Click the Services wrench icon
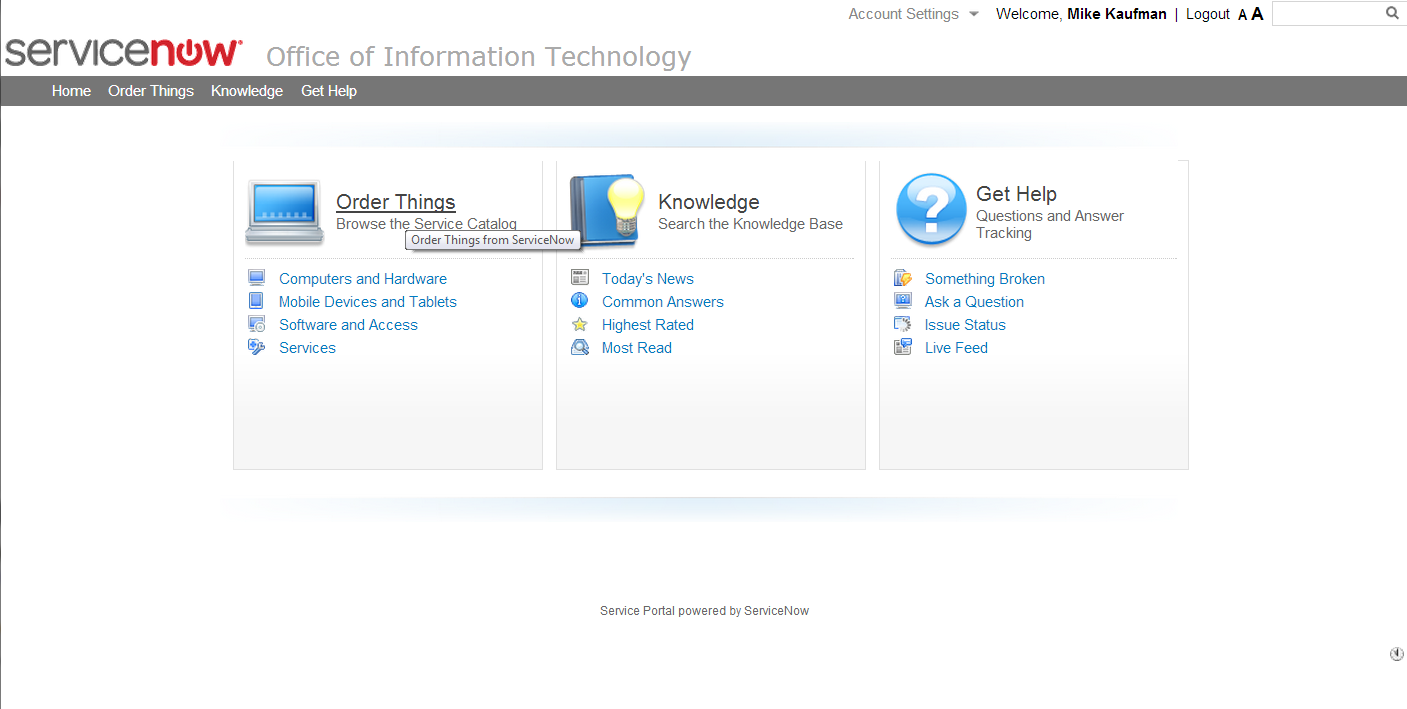Image resolution: width=1407 pixels, height=709 pixels. click(x=257, y=347)
